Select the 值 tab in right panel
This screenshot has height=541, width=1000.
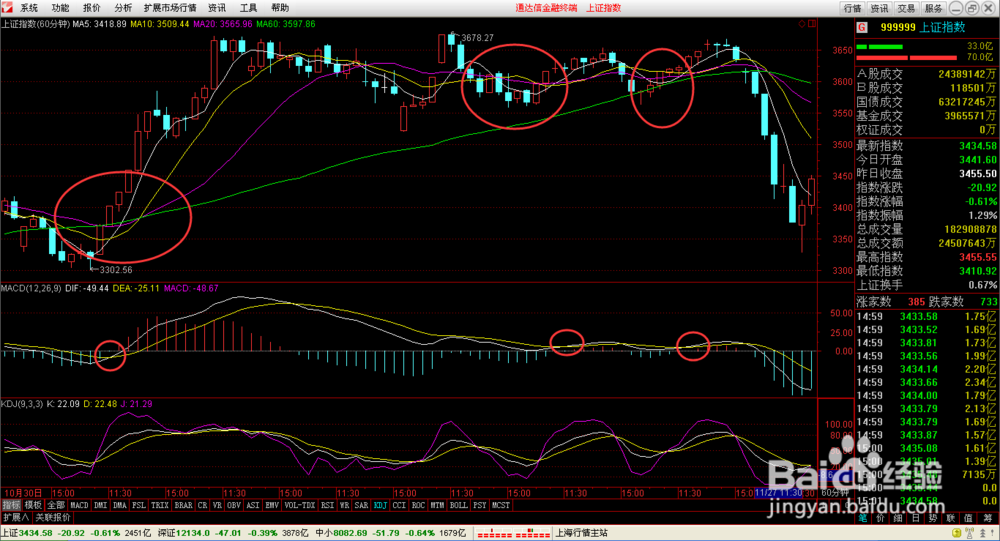tap(969, 518)
